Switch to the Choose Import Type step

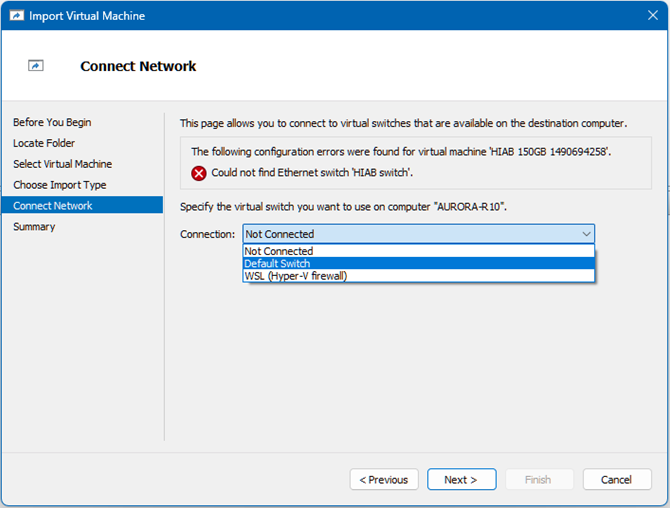[x=59, y=185]
